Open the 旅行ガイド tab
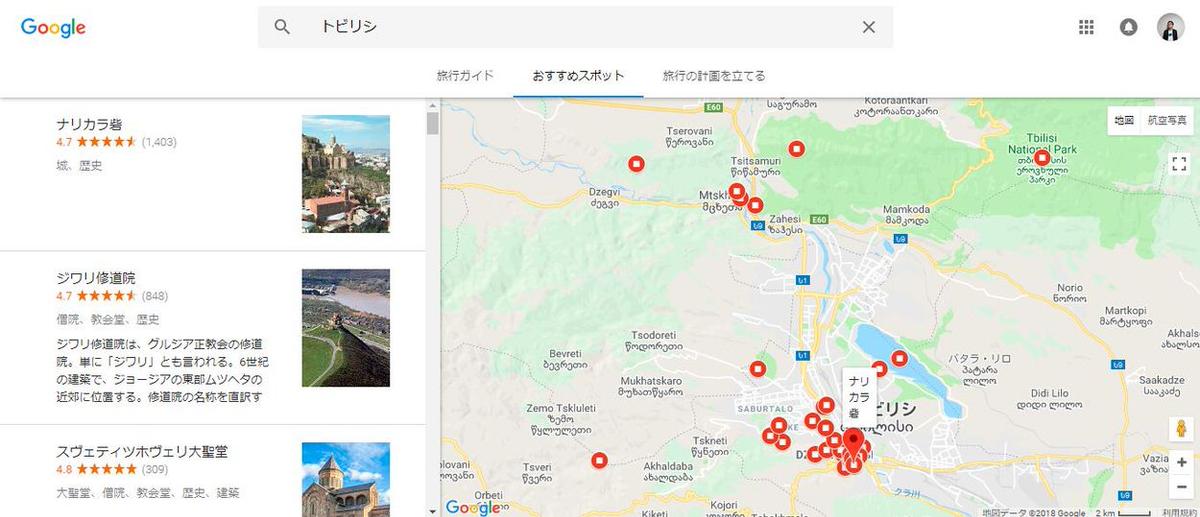This screenshot has height=517, width=1200. coord(465,76)
